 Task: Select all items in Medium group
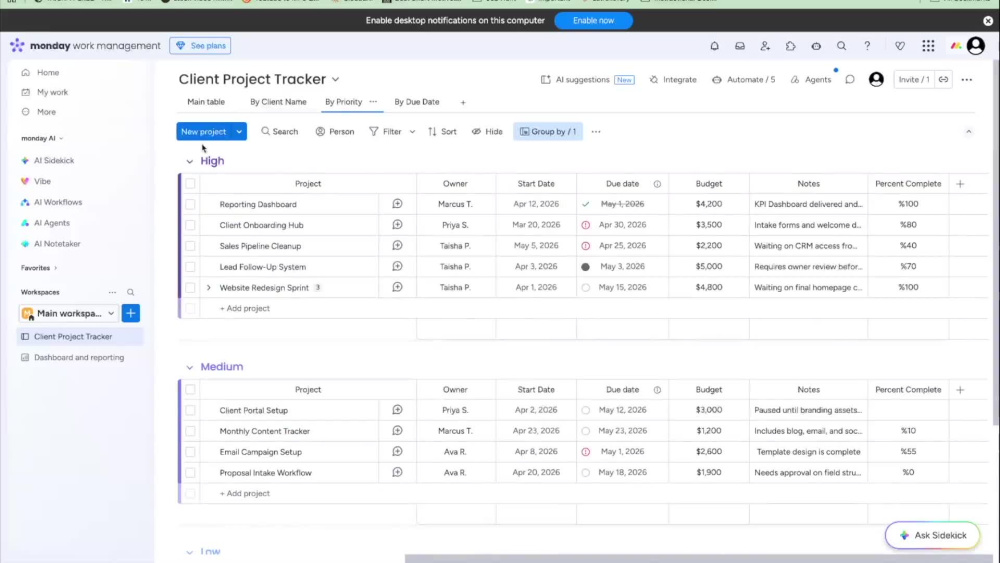[x=190, y=390]
